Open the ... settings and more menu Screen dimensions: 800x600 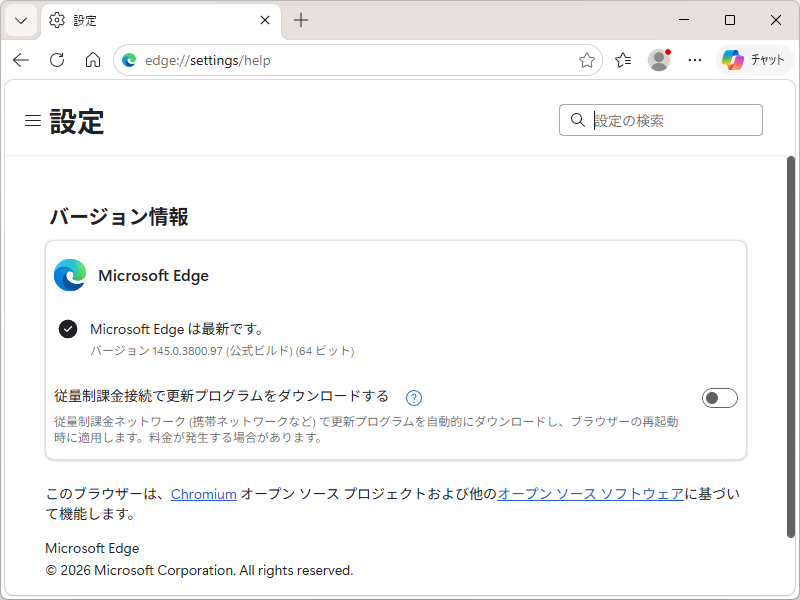tap(695, 59)
